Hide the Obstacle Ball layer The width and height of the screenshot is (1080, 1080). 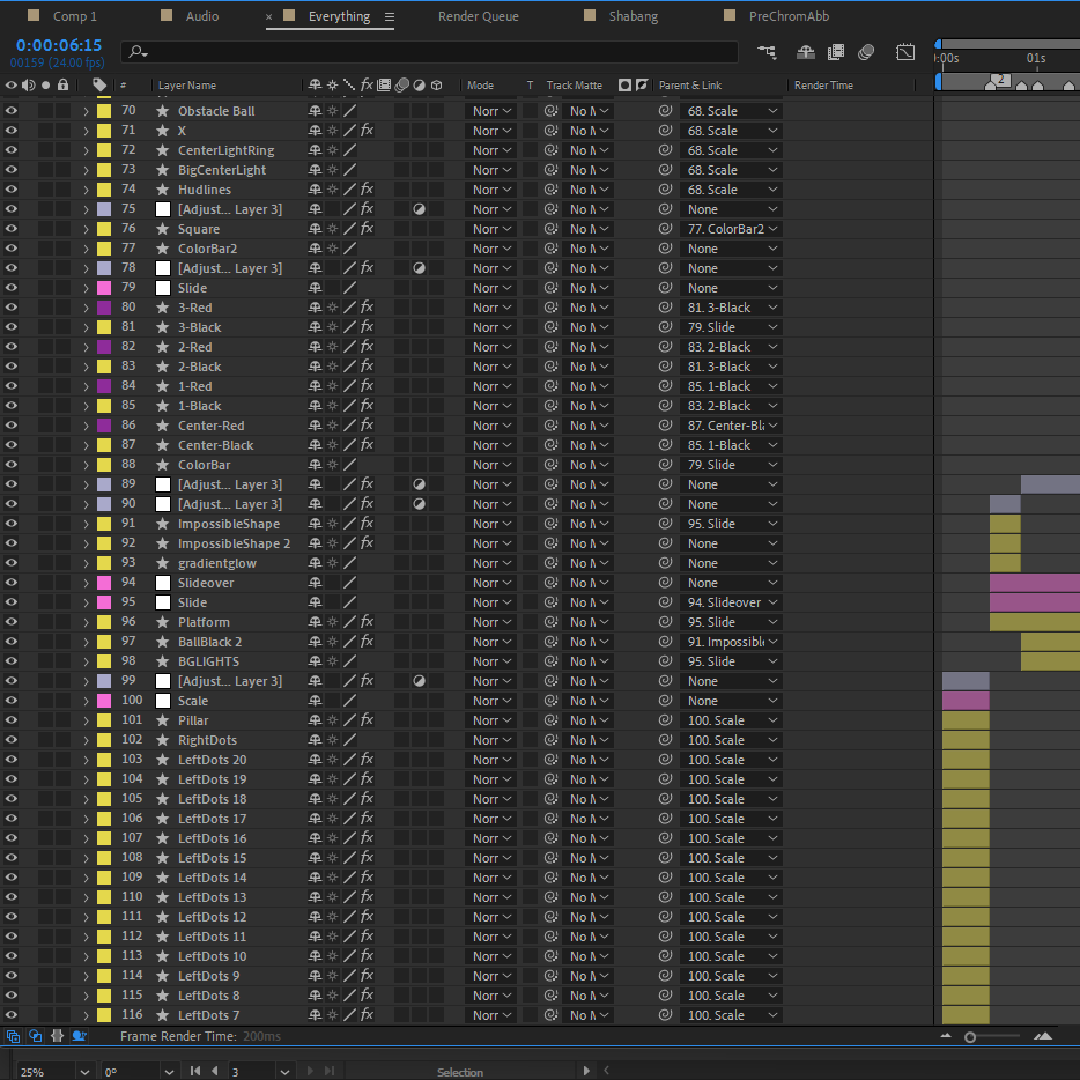coord(11,111)
